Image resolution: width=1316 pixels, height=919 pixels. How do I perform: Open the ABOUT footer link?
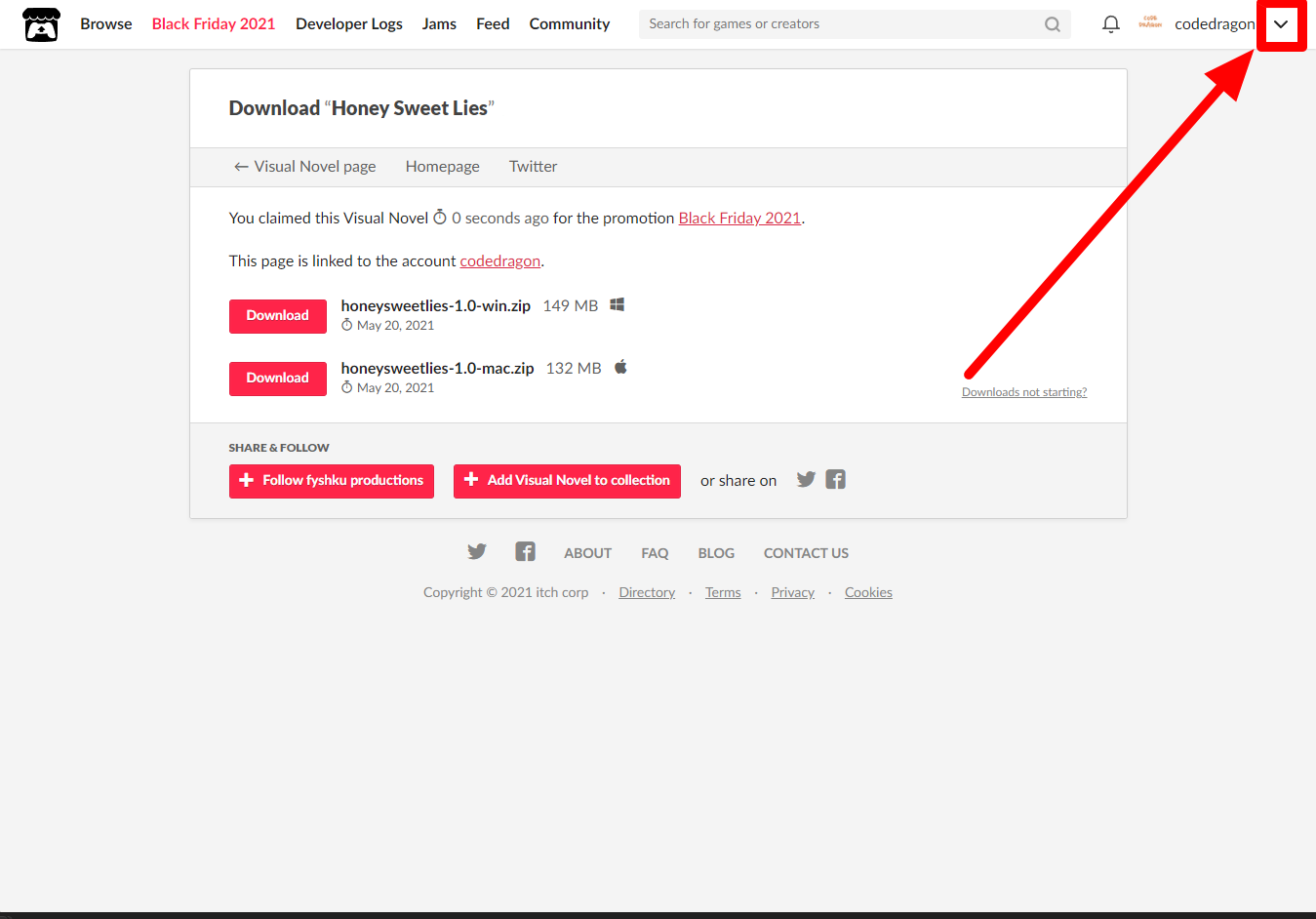click(588, 553)
